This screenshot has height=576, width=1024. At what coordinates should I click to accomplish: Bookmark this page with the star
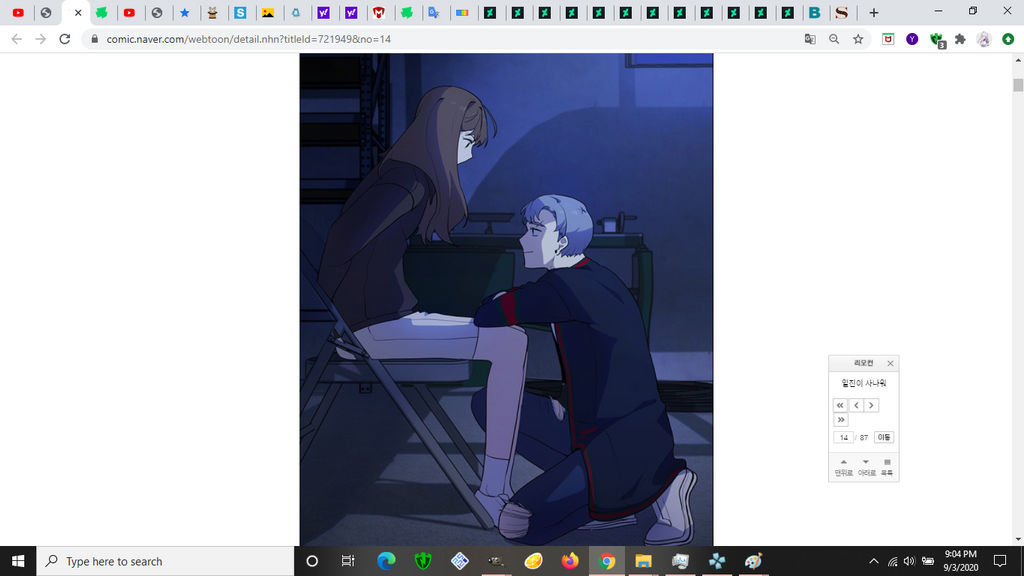coord(858,39)
